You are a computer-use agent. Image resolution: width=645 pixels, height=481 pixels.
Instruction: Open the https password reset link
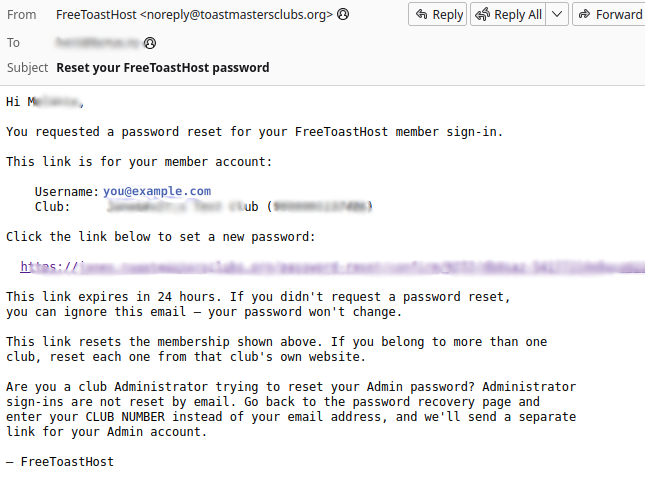tap(332, 267)
